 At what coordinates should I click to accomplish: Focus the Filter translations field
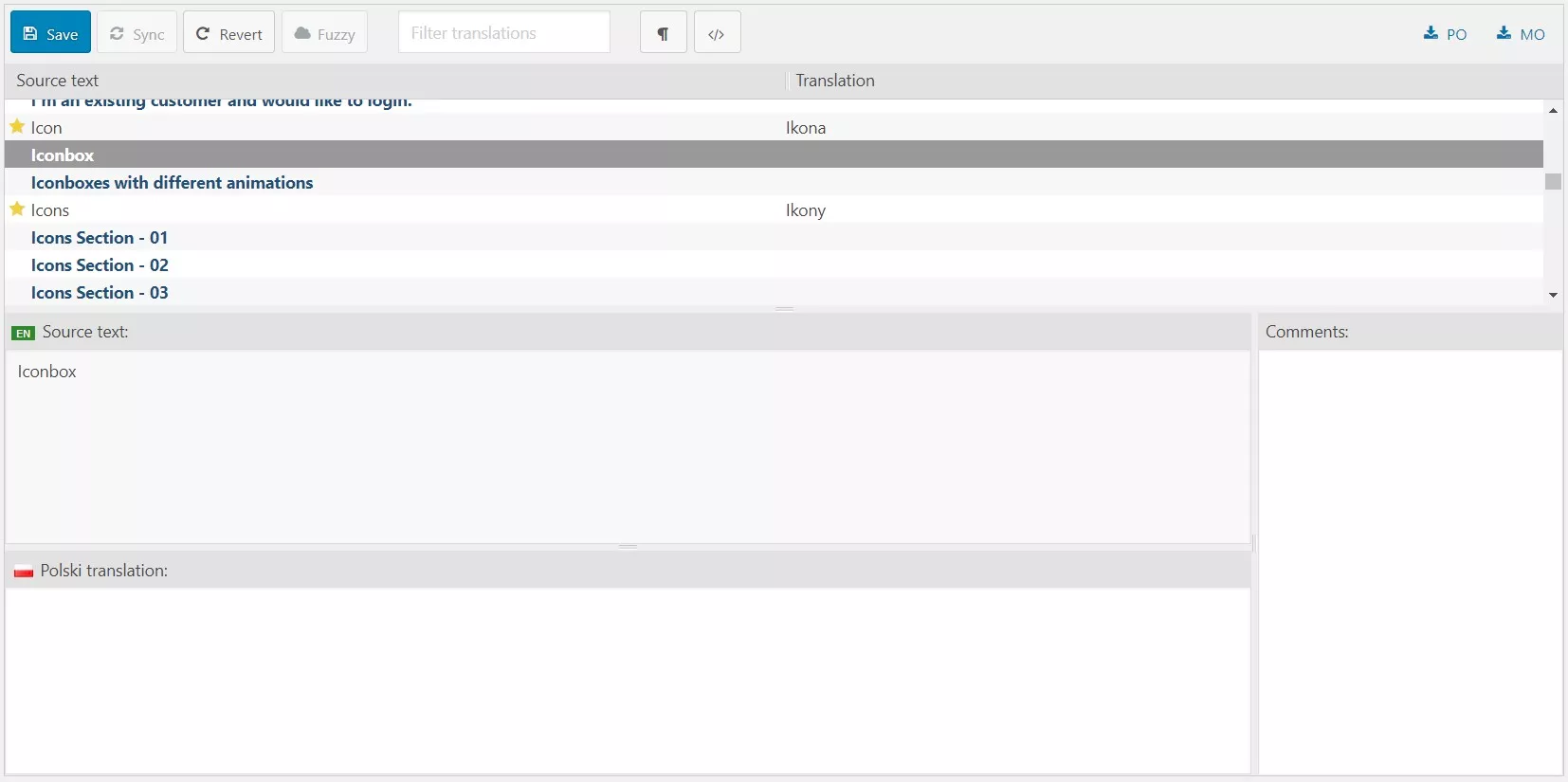(504, 33)
